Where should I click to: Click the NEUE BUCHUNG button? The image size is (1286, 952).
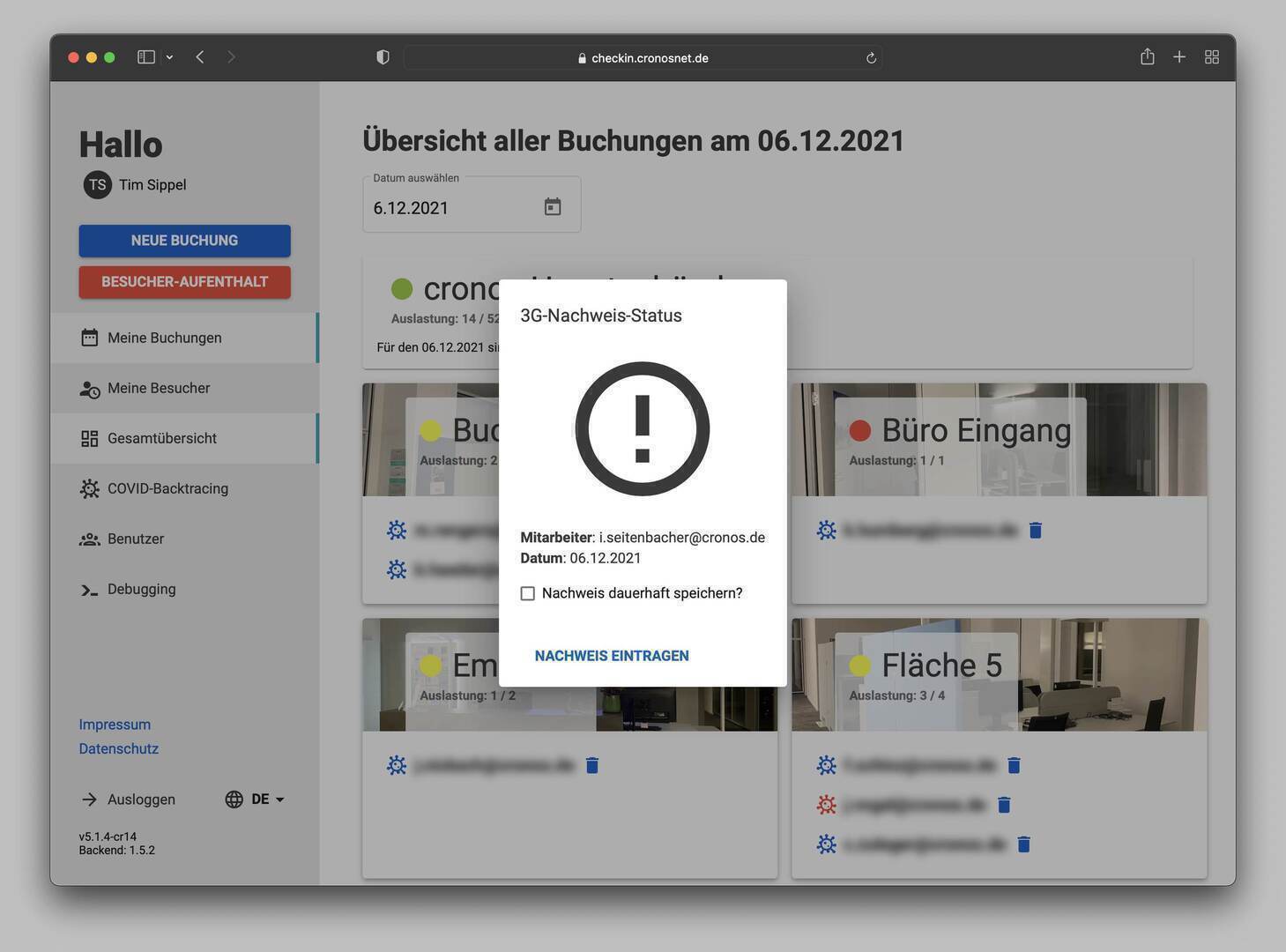point(184,241)
